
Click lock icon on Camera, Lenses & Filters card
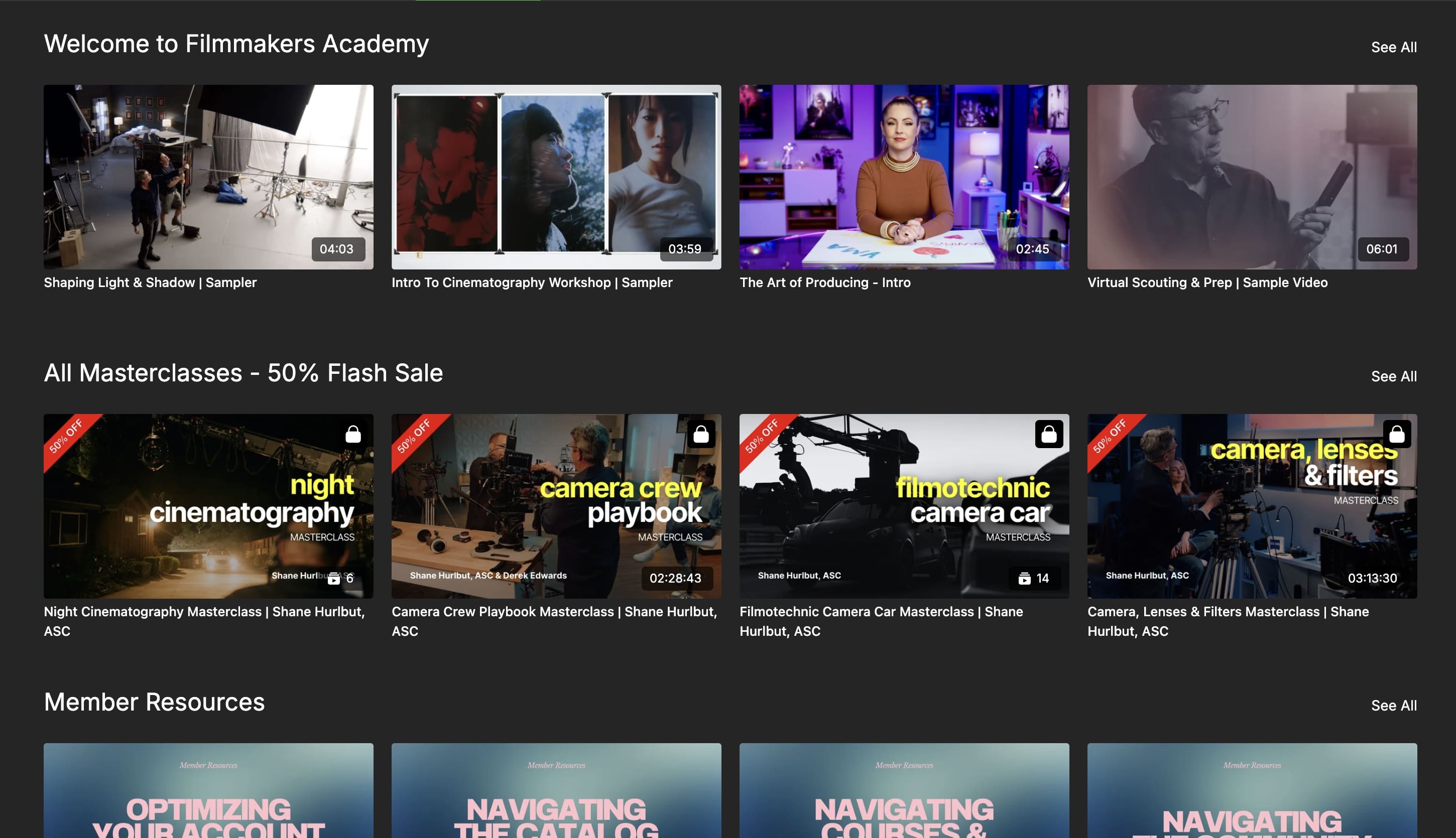pyautogui.click(x=1396, y=434)
